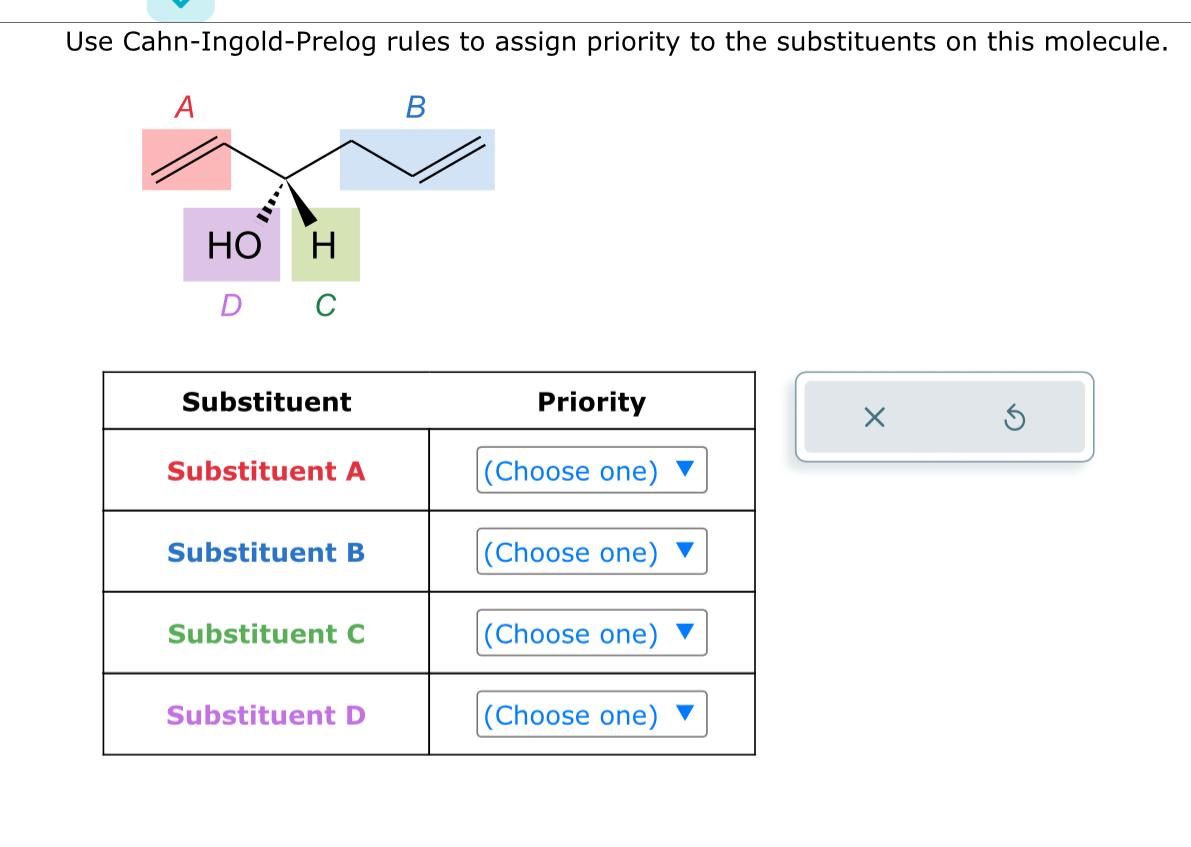The image size is (1191, 847).
Task: Click the Substituent column header
Action: click(x=265, y=402)
